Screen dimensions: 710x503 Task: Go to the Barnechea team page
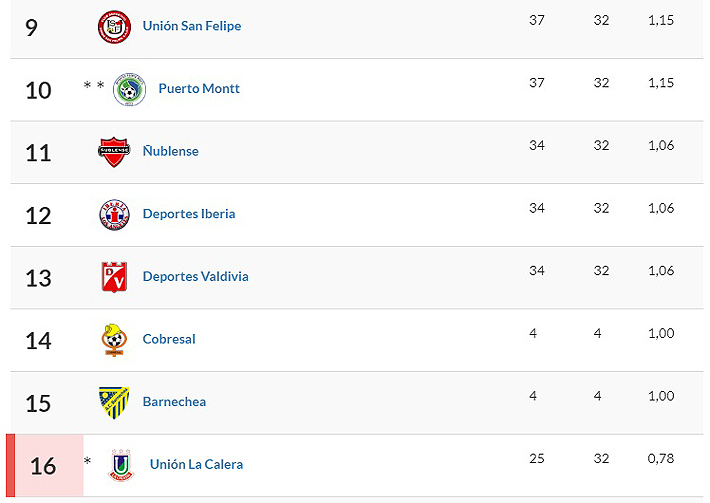click(x=174, y=402)
